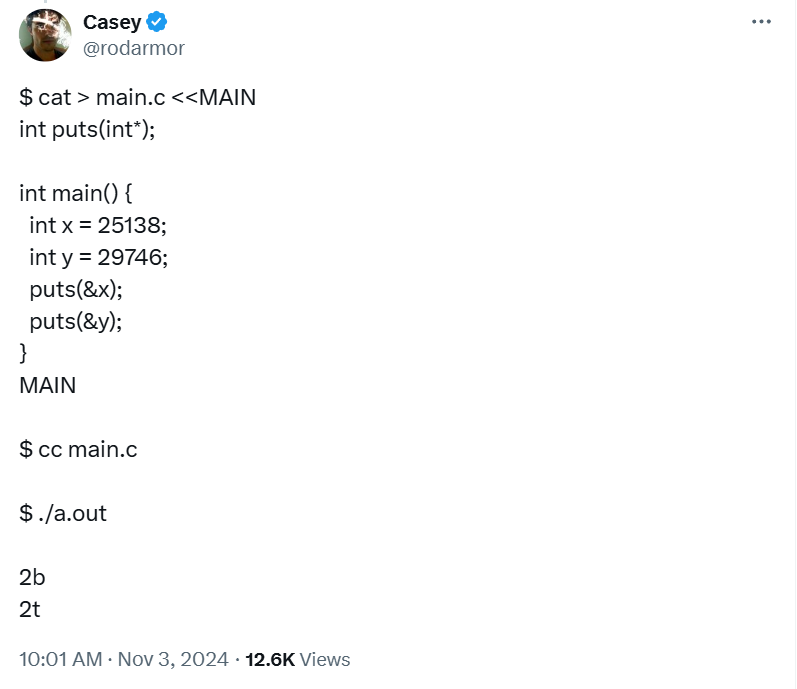Click the standalone MAIN heredoc terminator
The image size is (797, 689).
pyautogui.click(x=47, y=385)
